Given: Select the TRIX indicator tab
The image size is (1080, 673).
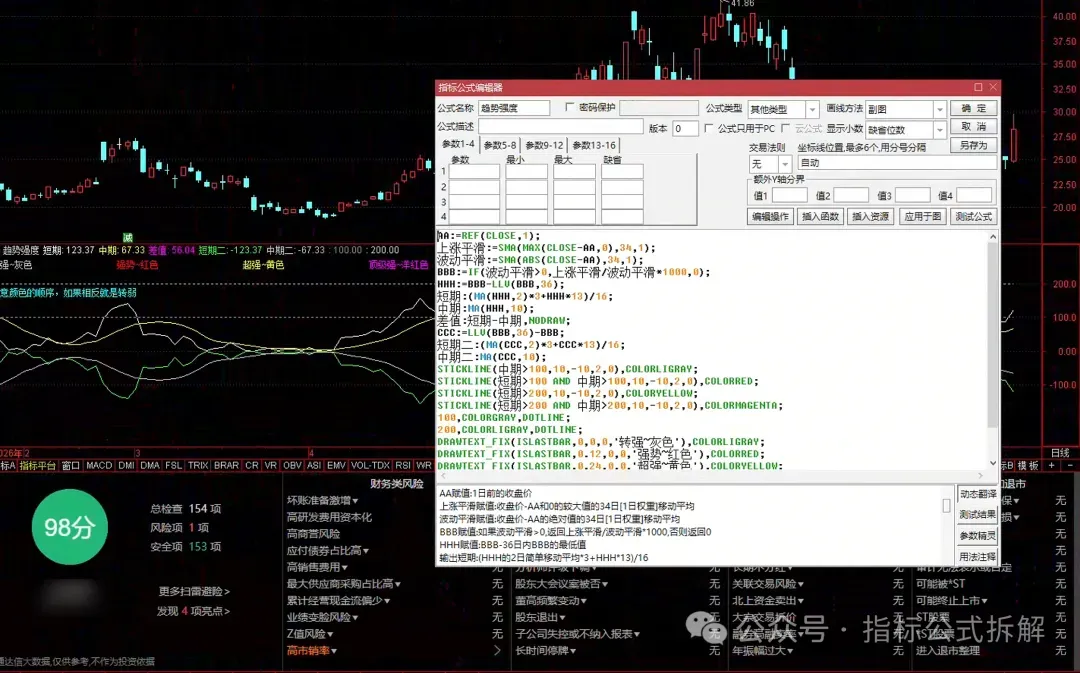Looking at the screenshot, I should tap(198, 466).
